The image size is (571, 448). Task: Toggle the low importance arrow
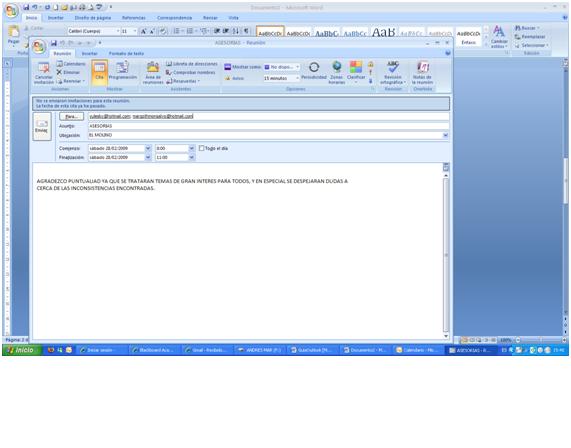pyautogui.click(x=370, y=81)
